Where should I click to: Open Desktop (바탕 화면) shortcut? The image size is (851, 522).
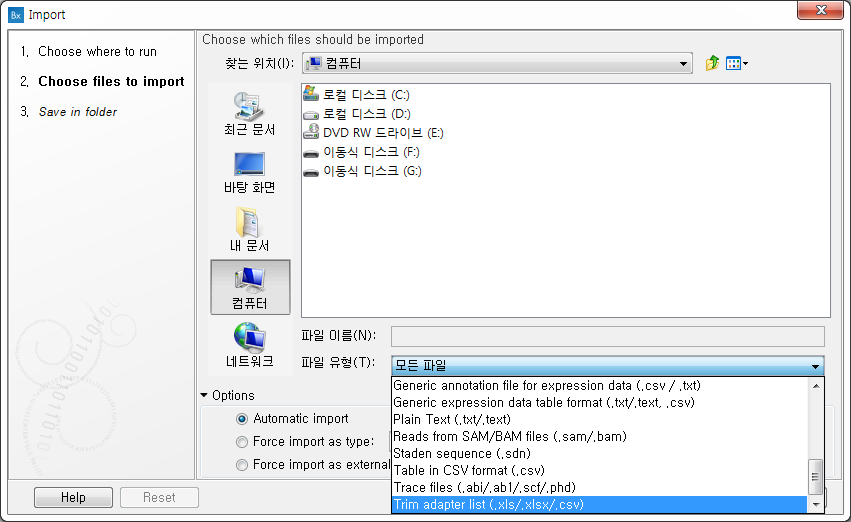click(250, 172)
